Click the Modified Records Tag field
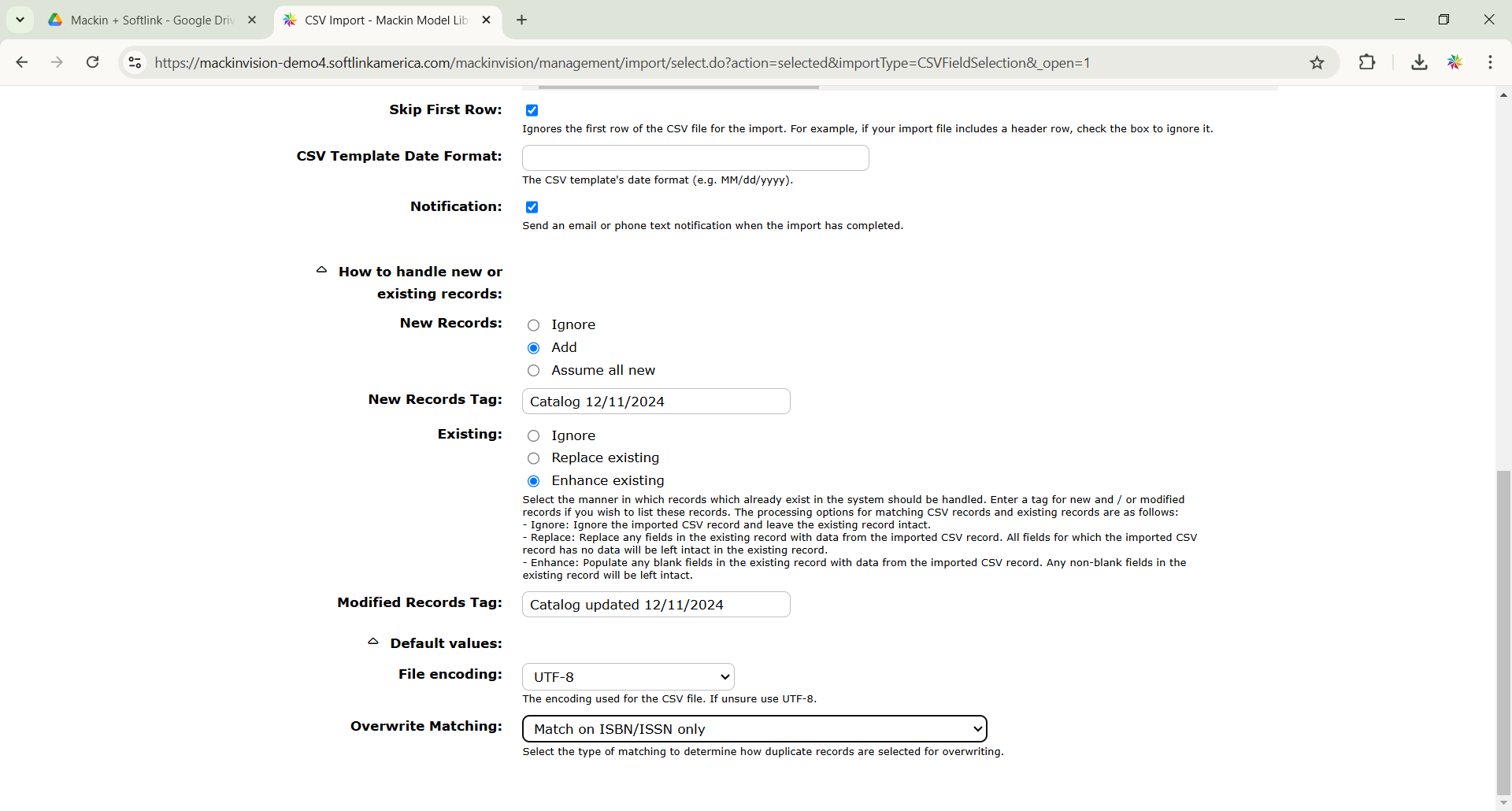 click(656, 605)
